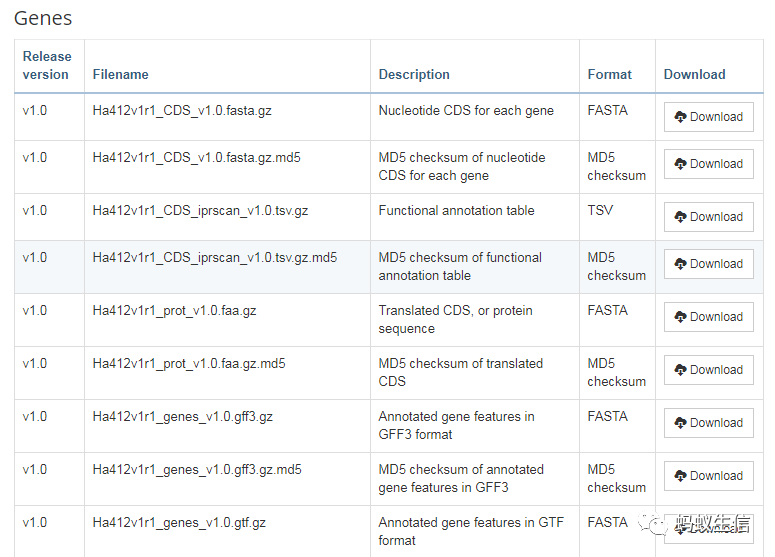Click v1.0 version in CDS_v1.0.fasta.gz row
775x557 pixels.
point(35,110)
